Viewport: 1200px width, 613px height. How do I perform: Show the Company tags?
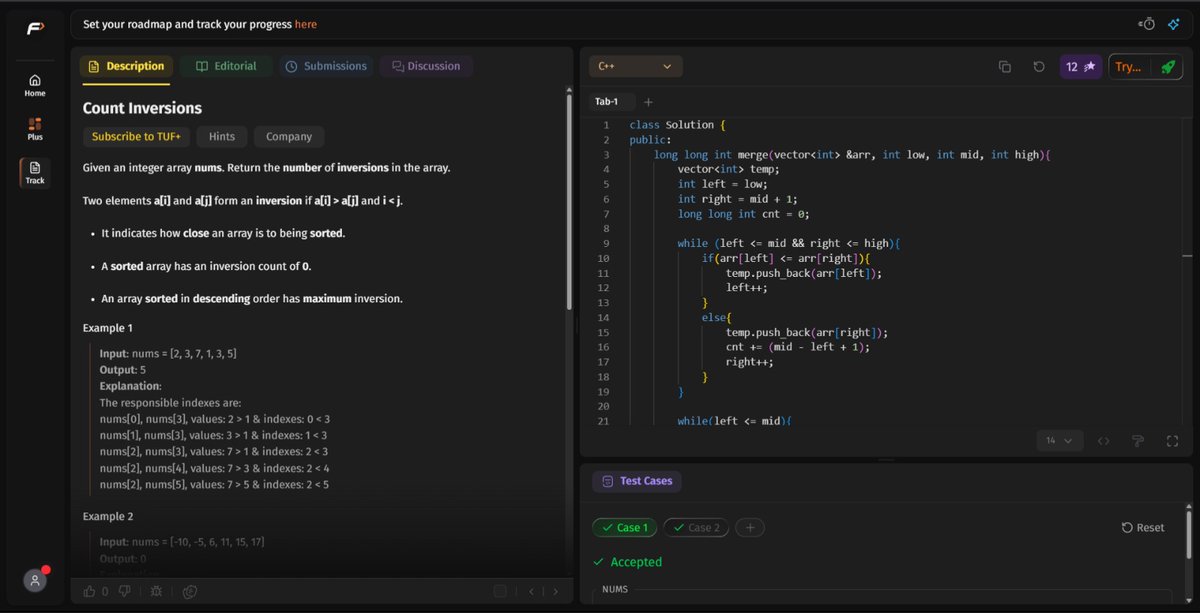click(x=289, y=137)
